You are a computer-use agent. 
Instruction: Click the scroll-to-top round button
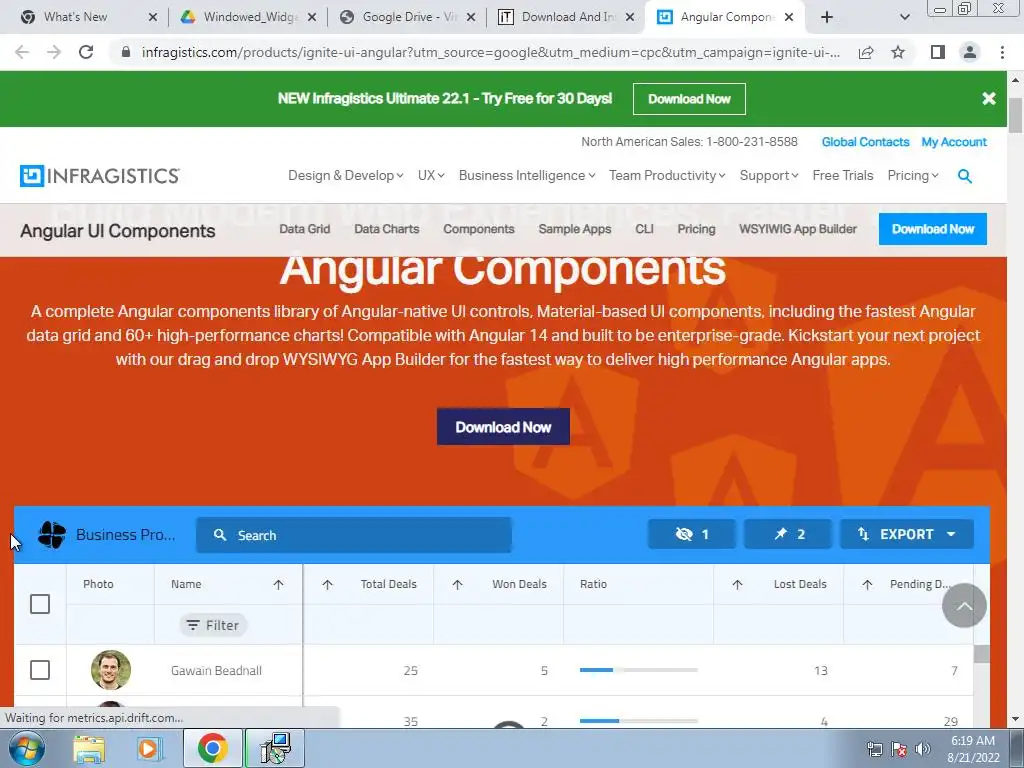pyautogui.click(x=964, y=605)
